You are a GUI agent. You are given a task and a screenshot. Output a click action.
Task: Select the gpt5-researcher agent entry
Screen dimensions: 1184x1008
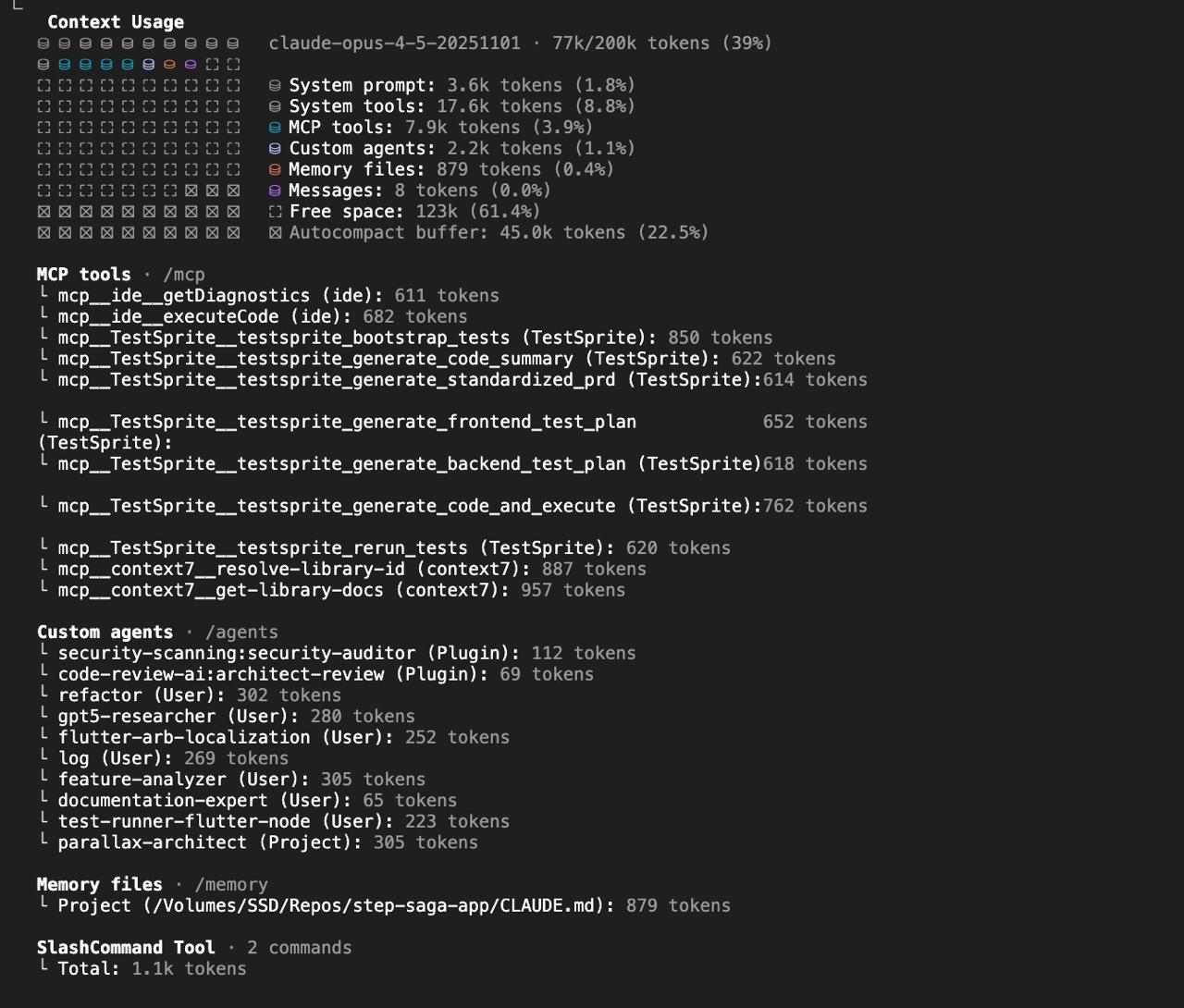pos(227,717)
